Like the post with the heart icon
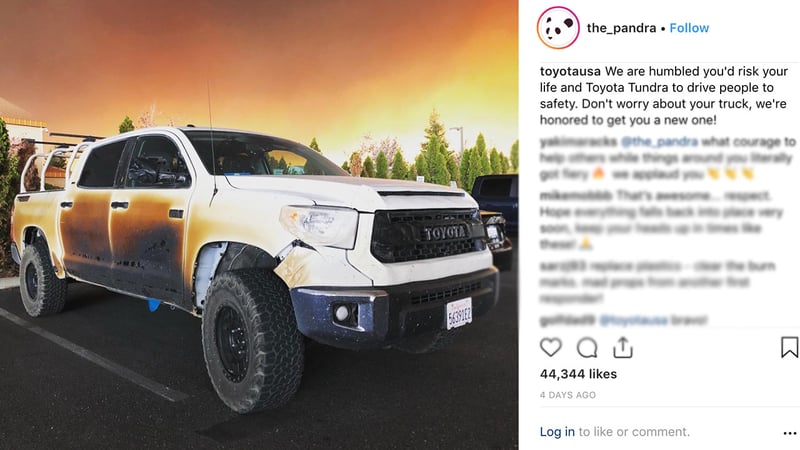Viewport: 800px width, 450px height. point(551,347)
